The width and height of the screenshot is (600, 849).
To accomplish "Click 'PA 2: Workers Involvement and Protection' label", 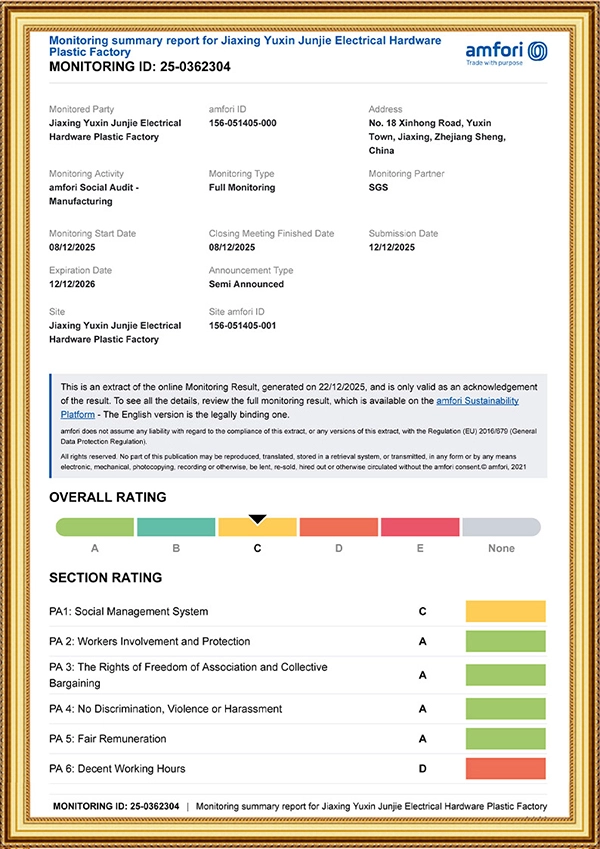I will click(149, 641).
